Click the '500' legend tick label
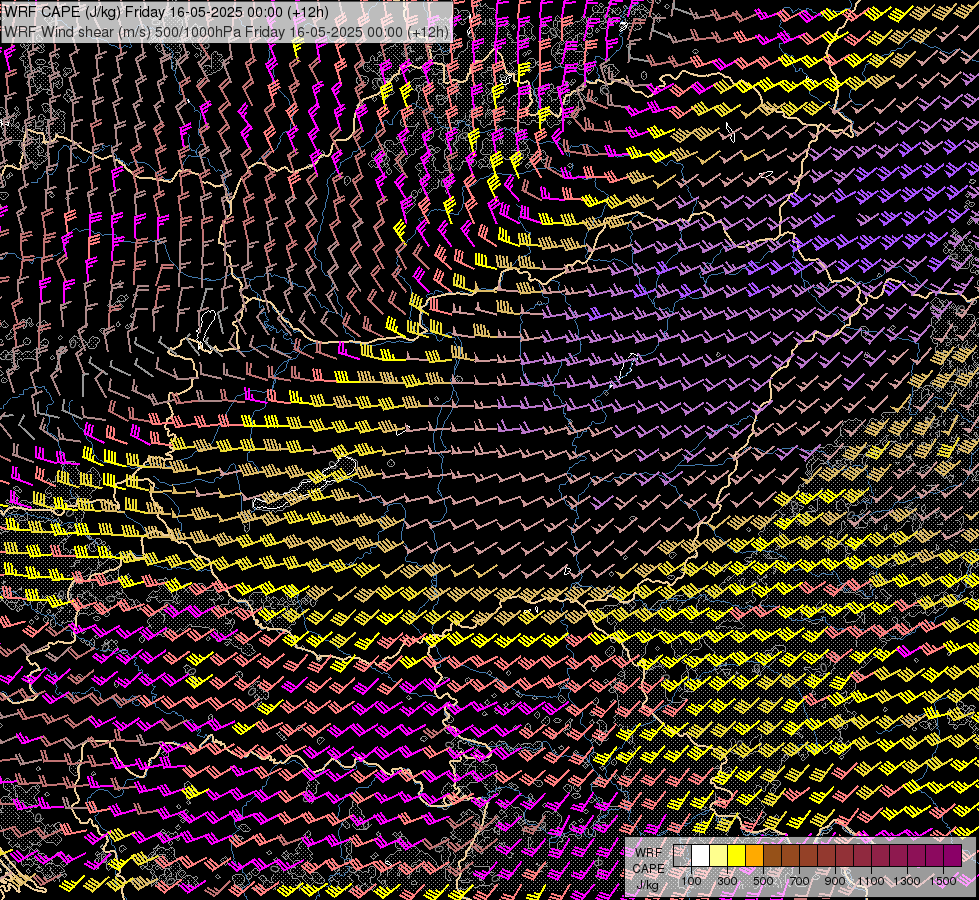Screen dimensions: 979x900 click(x=763, y=881)
